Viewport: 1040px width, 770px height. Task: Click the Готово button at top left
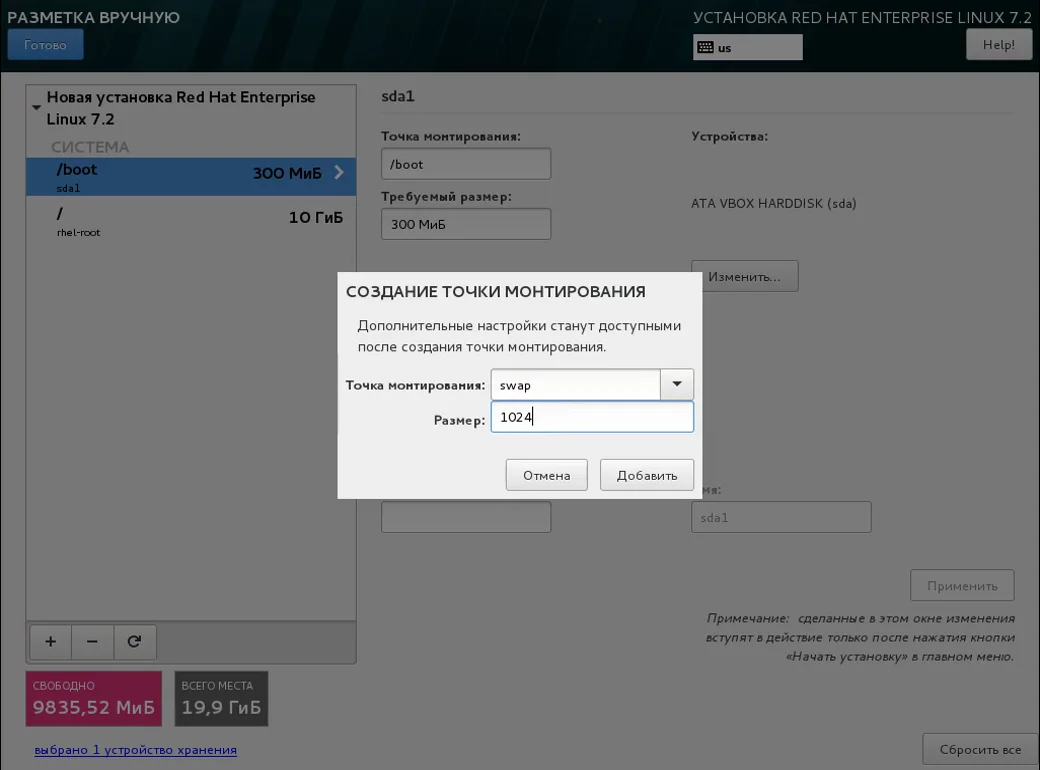[45, 44]
